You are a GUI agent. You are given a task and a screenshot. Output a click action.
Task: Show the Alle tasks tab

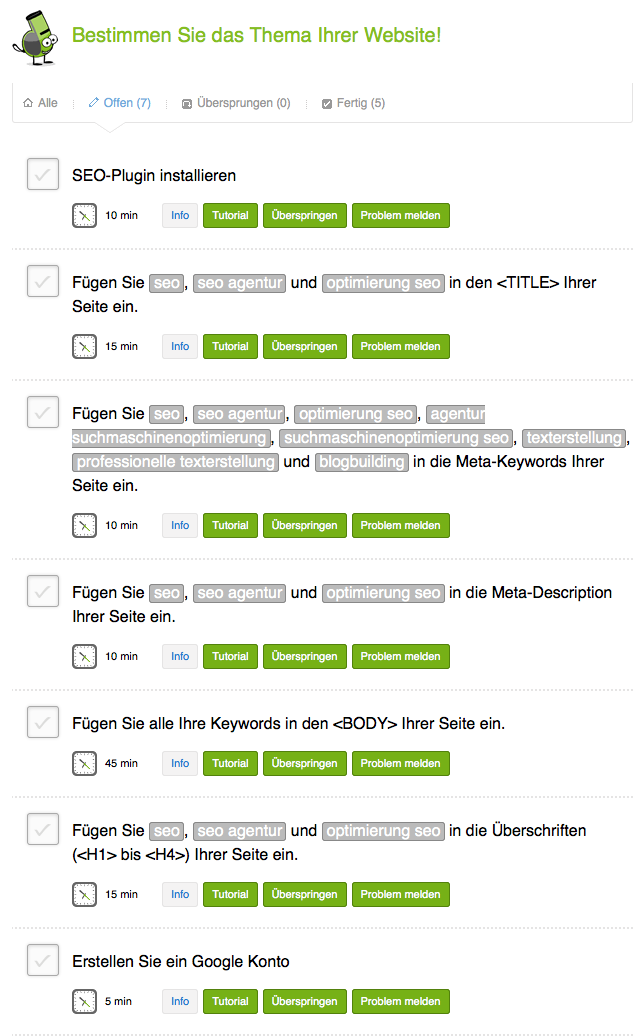(x=47, y=103)
